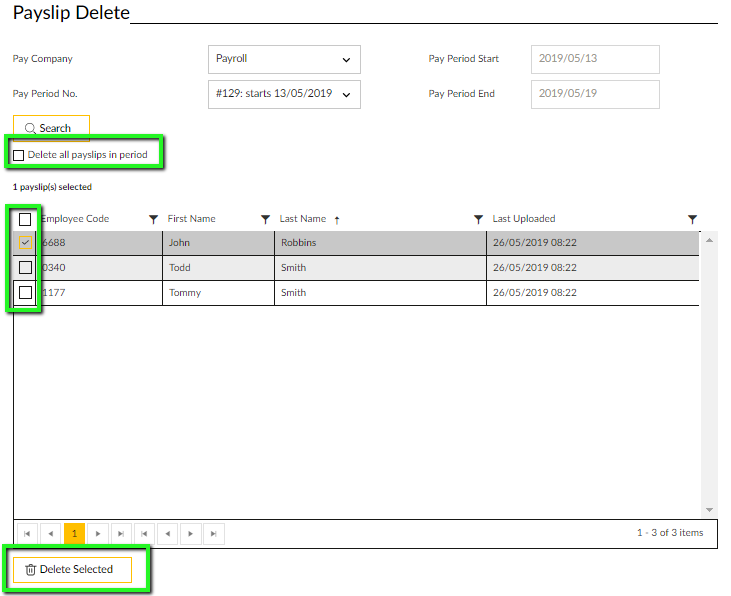Sort by the First Name column header
Image resolution: width=731 pixels, height=596 pixels.
tap(191, 219)
